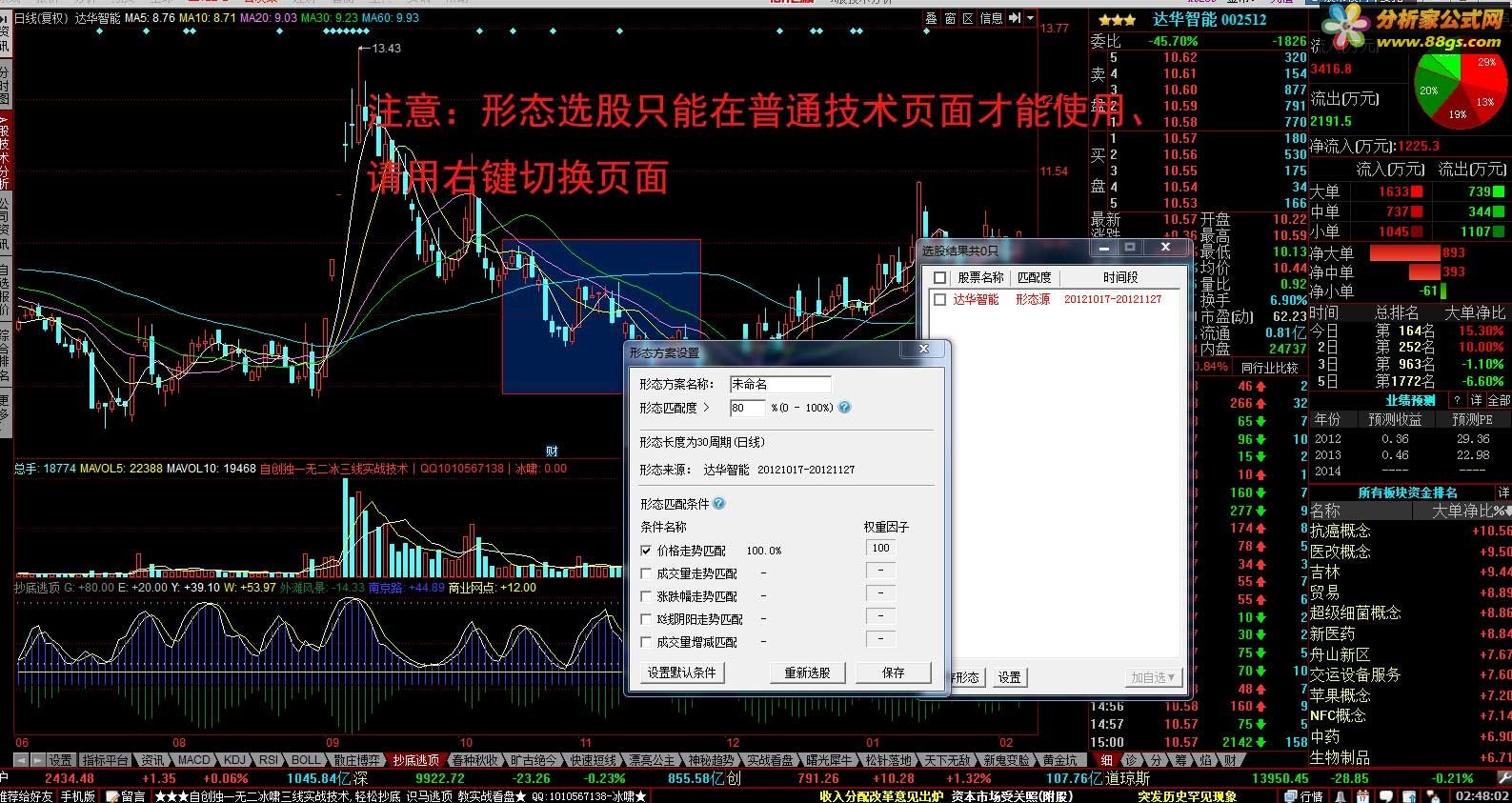Click the 窗 window layout button
The width and height of the screenshot is (1512, 803).
coord(950,18)
